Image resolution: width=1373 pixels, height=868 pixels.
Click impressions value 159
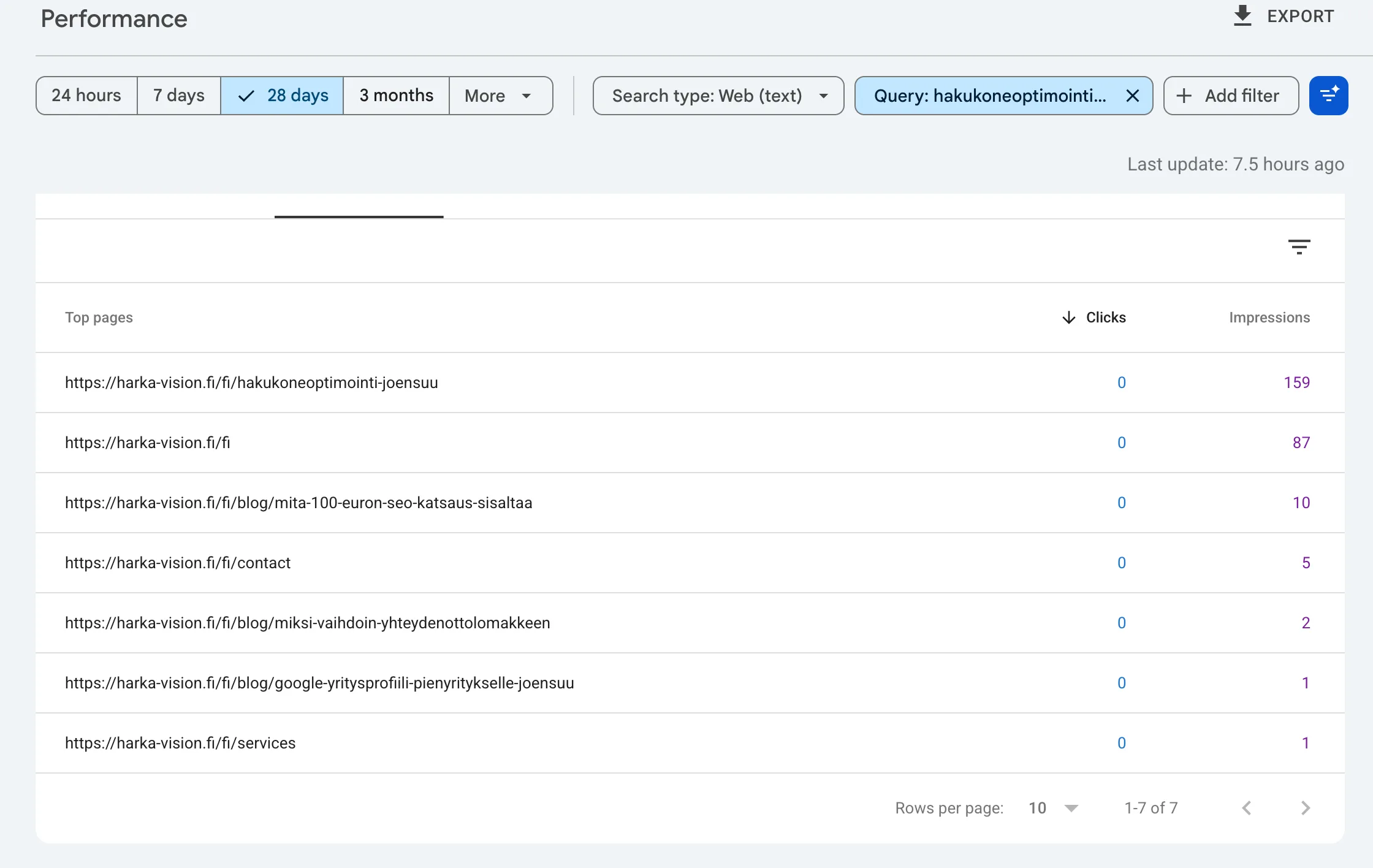coord(1296,383)
